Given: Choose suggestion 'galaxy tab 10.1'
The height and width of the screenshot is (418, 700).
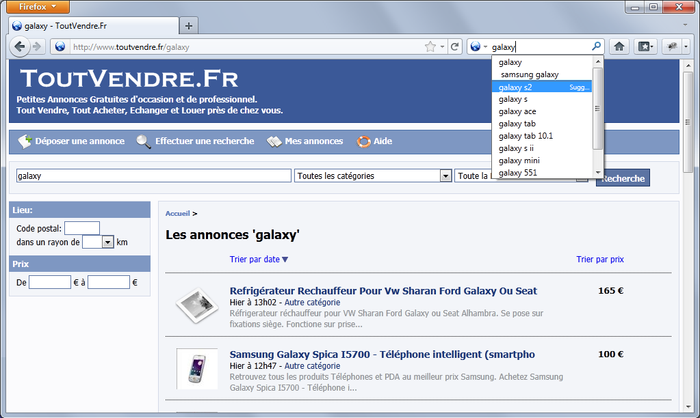Looking at the screenshot, I should pos(542,136).
